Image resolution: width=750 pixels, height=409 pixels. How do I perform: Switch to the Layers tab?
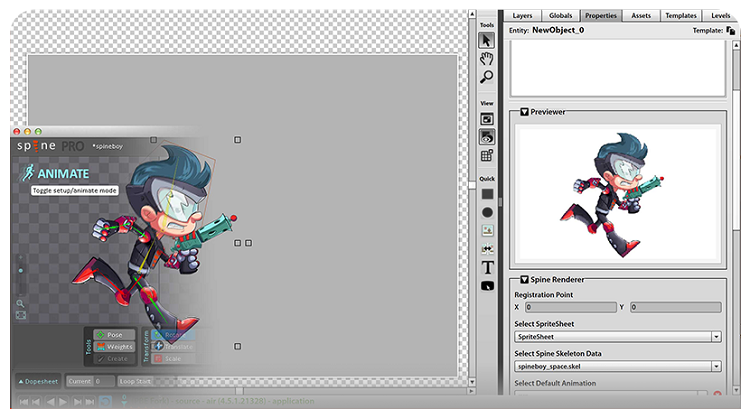click(x=522, y=16)
